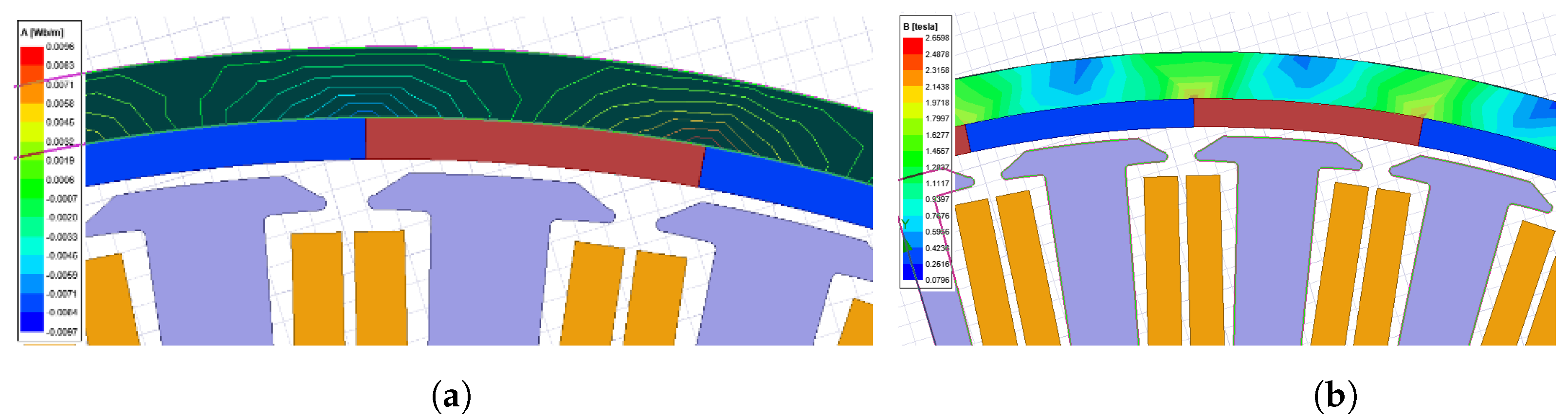Click the red swatch atop the B [tesla] legend
Viewport: 1568px width, 420px height.
coord(912,46)
